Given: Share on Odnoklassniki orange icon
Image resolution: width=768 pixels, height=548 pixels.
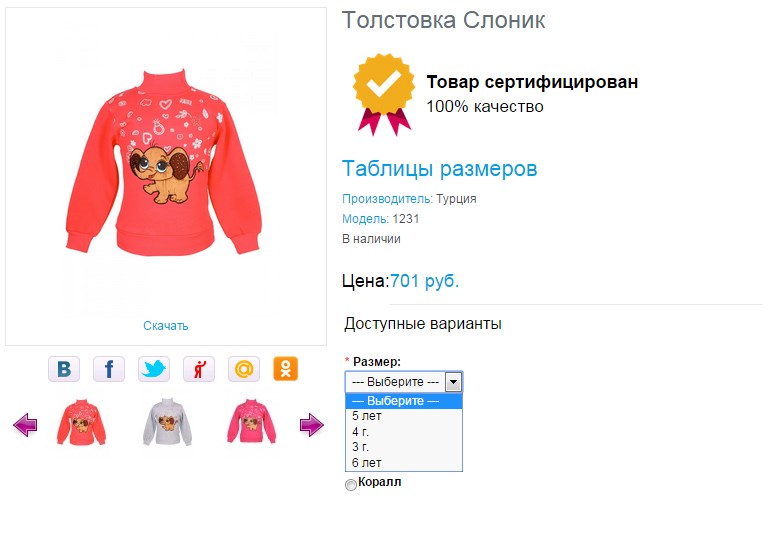Looking at the screenshot, I should pos(286,369).
